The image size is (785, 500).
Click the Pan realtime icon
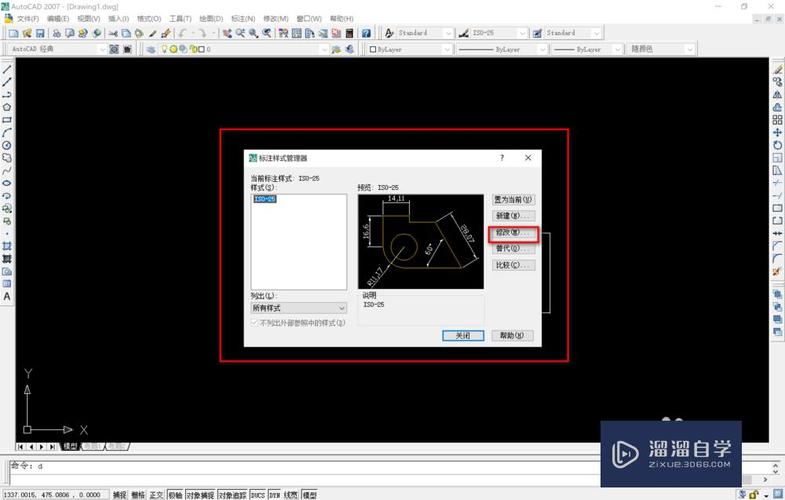coord(227,33)
